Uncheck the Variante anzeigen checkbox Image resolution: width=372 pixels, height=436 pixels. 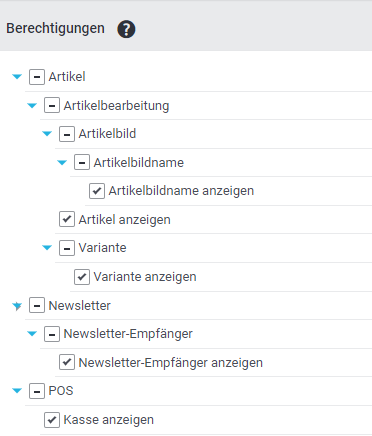point(82,277)
